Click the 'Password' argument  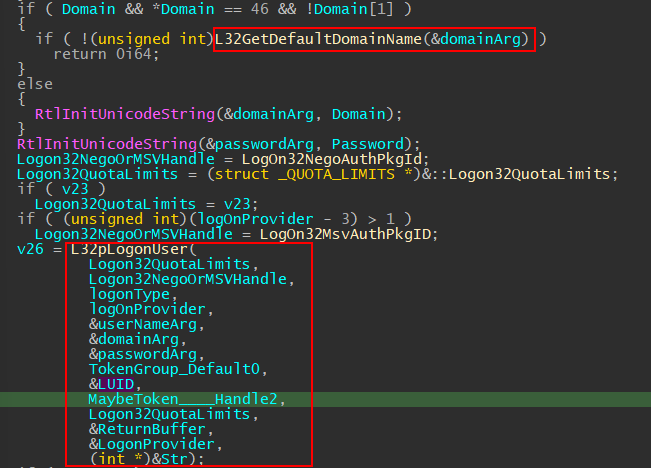(x=367, y=144)
